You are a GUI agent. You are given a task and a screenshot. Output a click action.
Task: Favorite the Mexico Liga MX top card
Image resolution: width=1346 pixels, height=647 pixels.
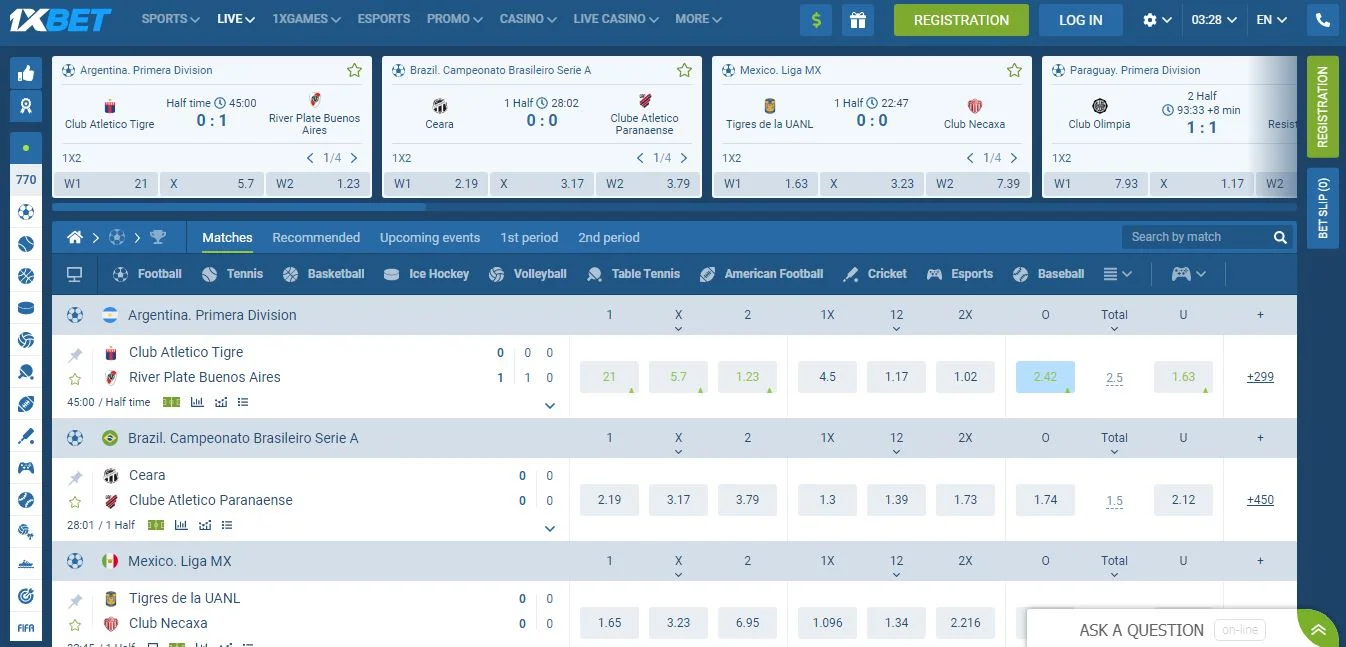1014,70
